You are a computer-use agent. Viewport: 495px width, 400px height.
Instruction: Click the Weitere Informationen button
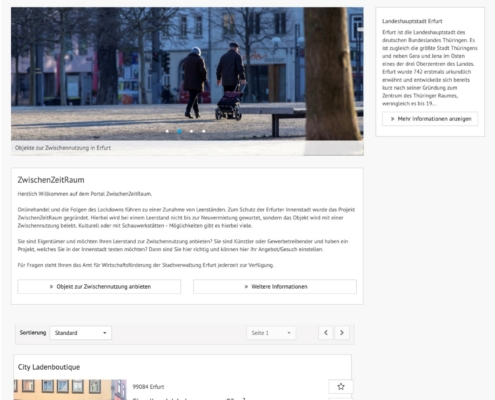pyautogui.click(x=275, y=287)
